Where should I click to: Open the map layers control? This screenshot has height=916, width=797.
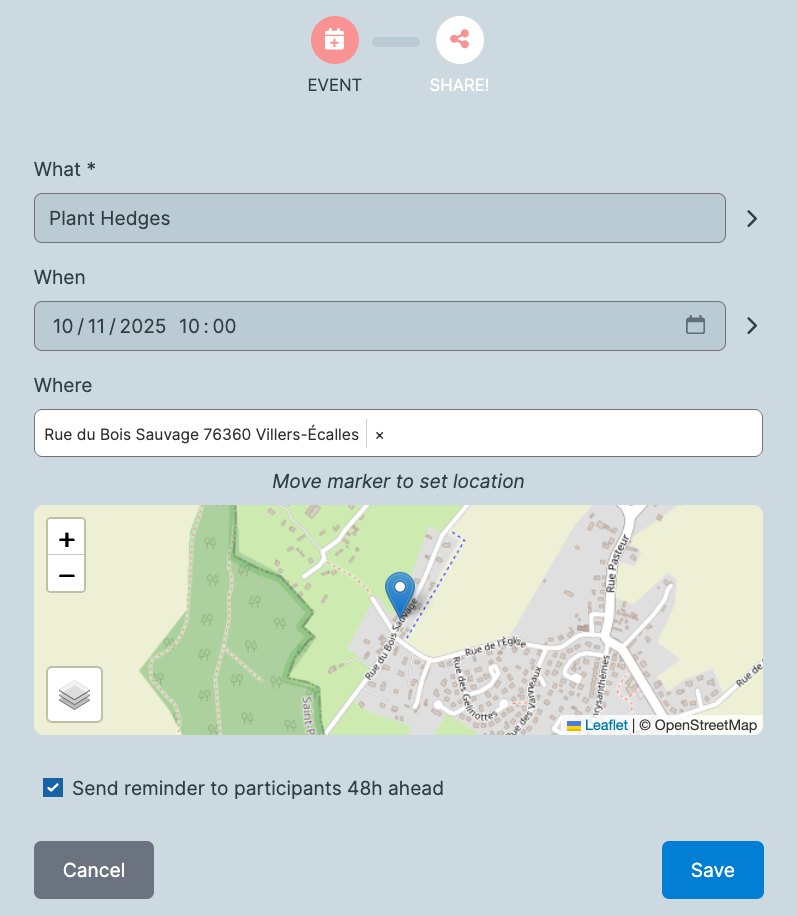(74, 695)
